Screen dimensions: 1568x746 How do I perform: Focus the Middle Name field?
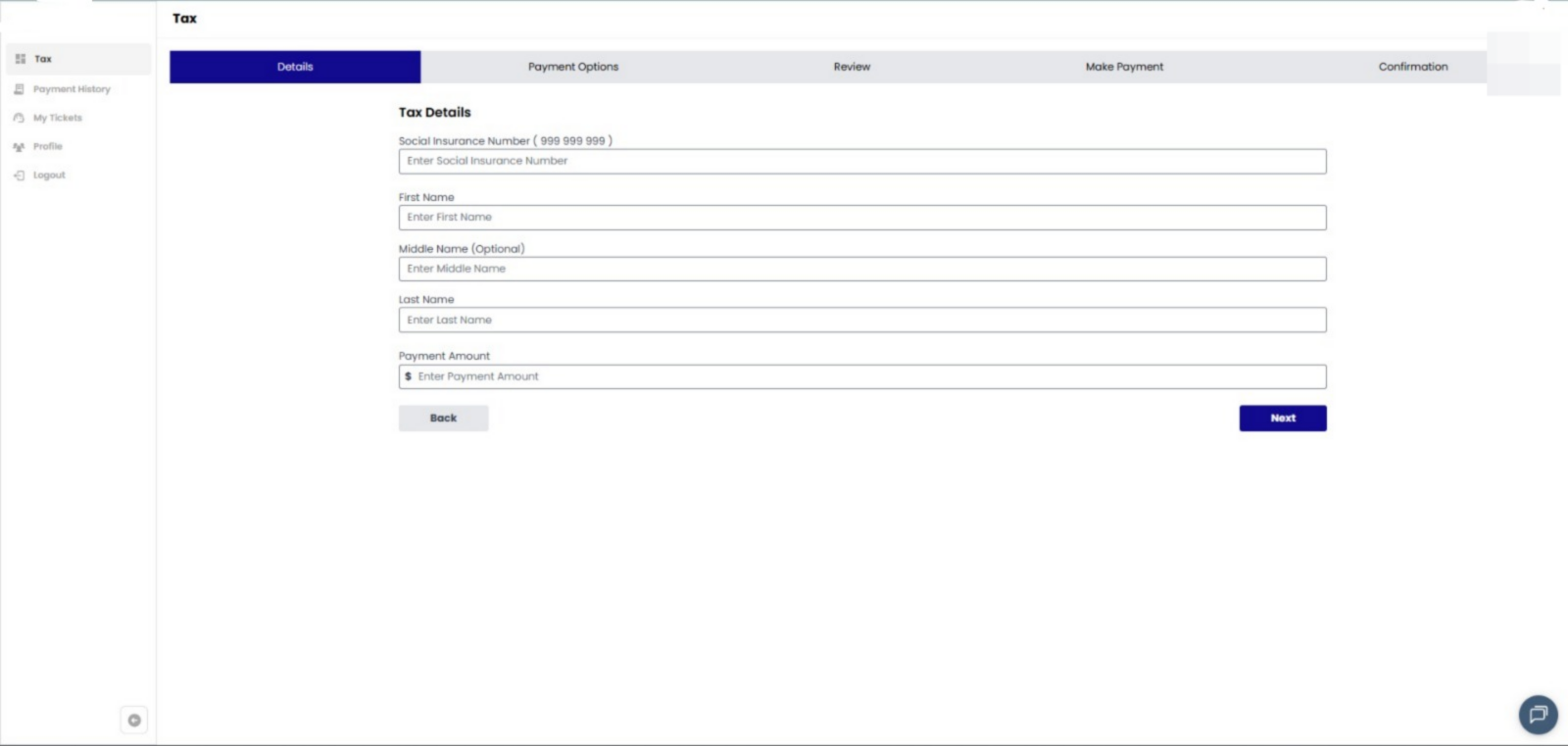[862, 269]
